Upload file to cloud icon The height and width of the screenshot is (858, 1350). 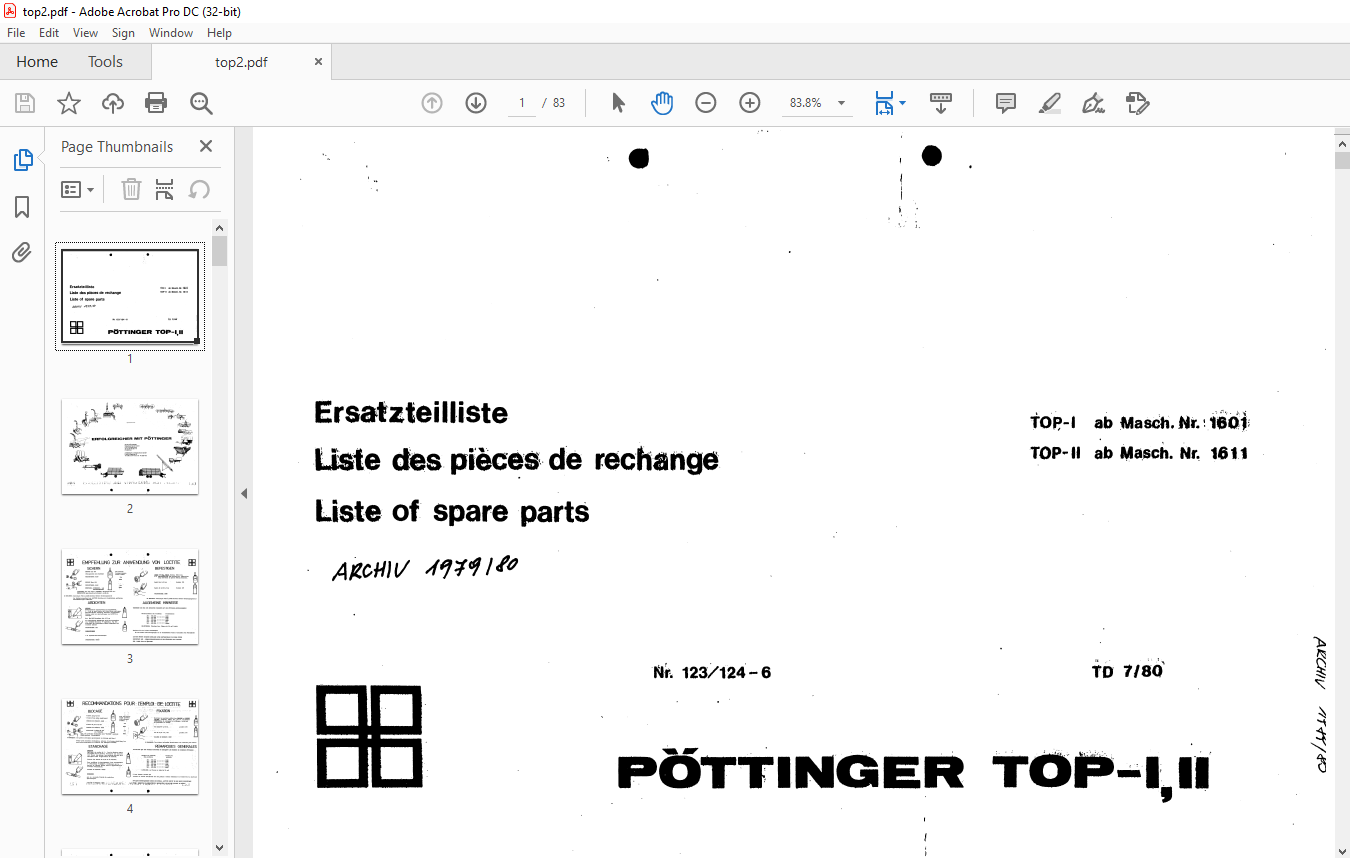tap(113, 103)
